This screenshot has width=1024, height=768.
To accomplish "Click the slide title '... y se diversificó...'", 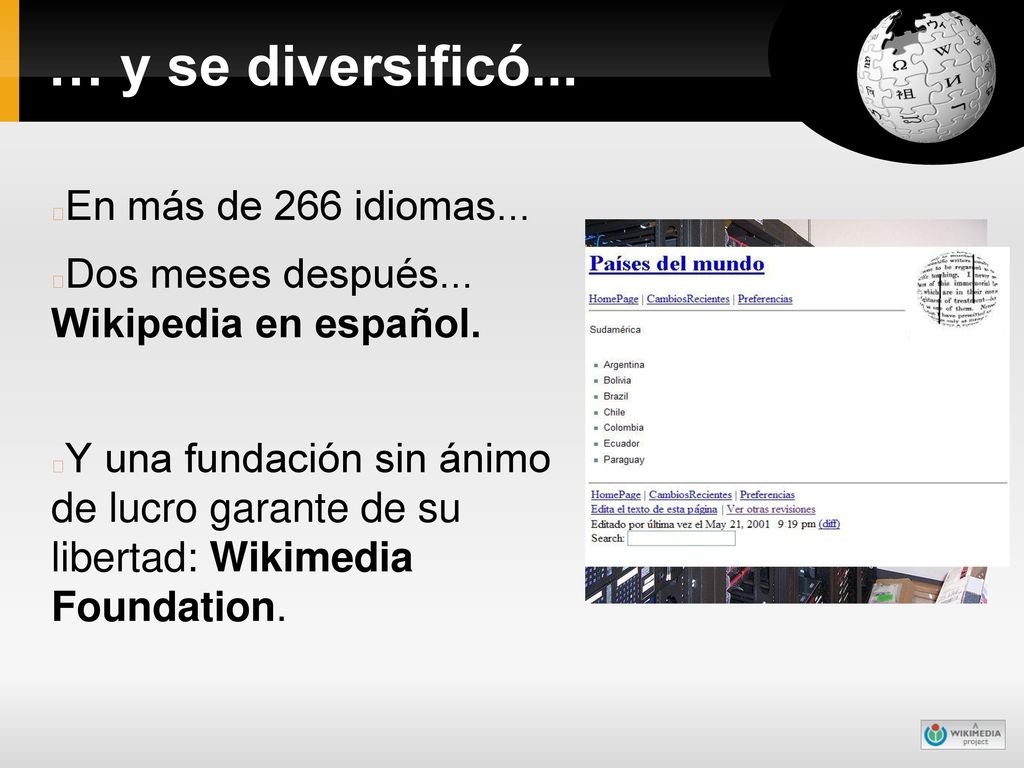I will 313,67.
